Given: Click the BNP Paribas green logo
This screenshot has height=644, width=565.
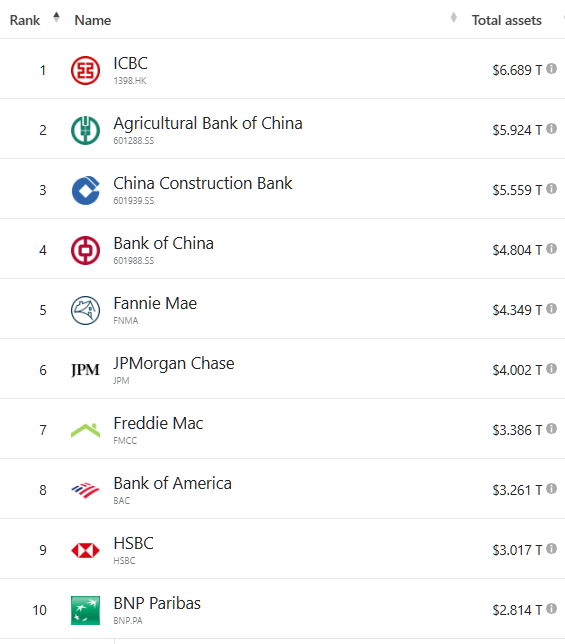Looking at the screenshot, I should point(85,610).
